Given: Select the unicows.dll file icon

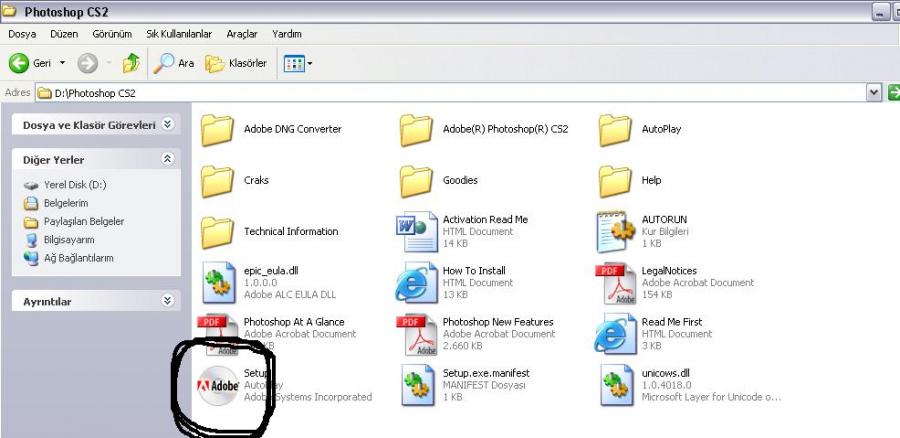Looking at the screenshot, I should [617, 385].
